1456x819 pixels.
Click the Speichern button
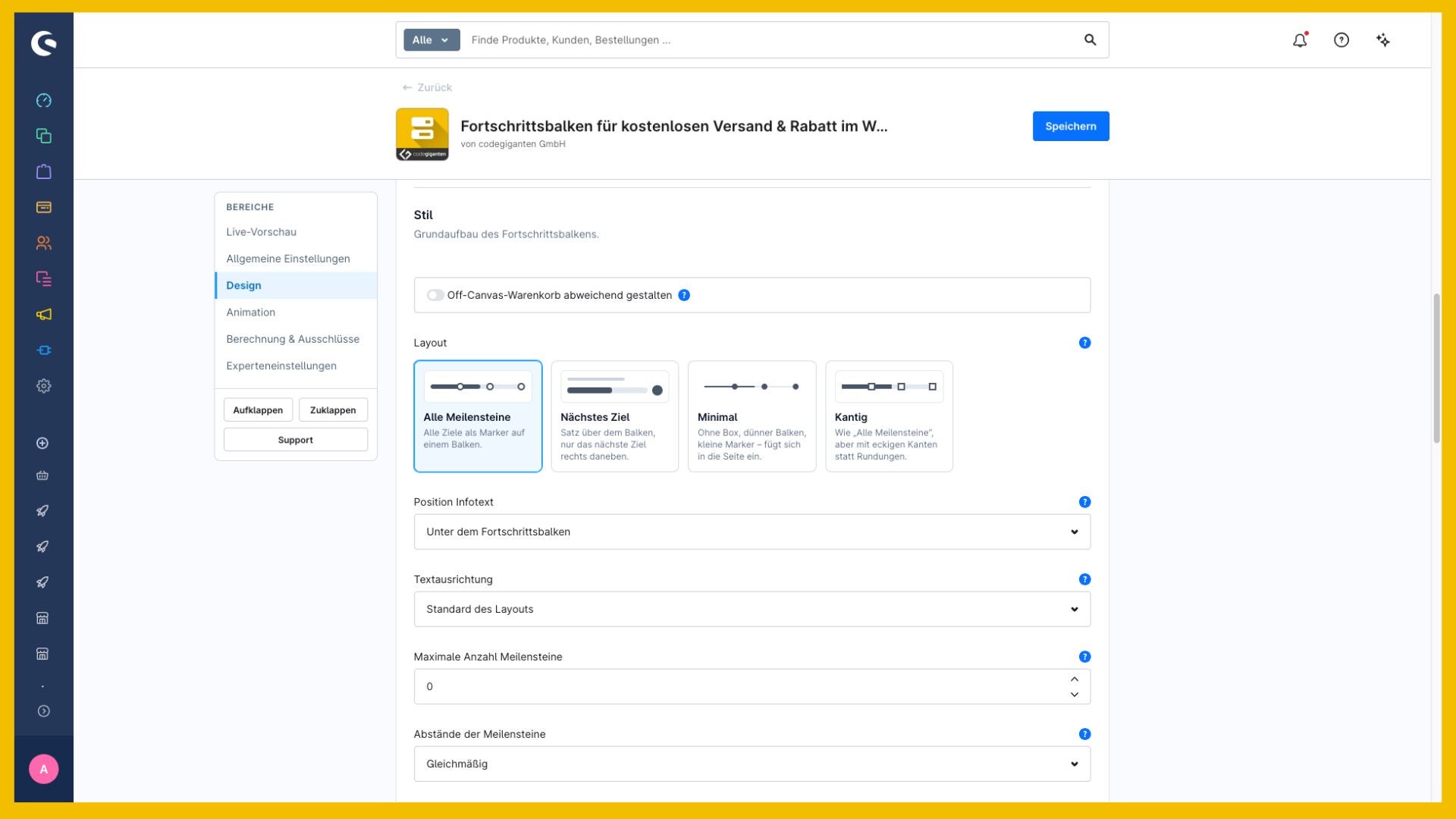click(1071, 126)
